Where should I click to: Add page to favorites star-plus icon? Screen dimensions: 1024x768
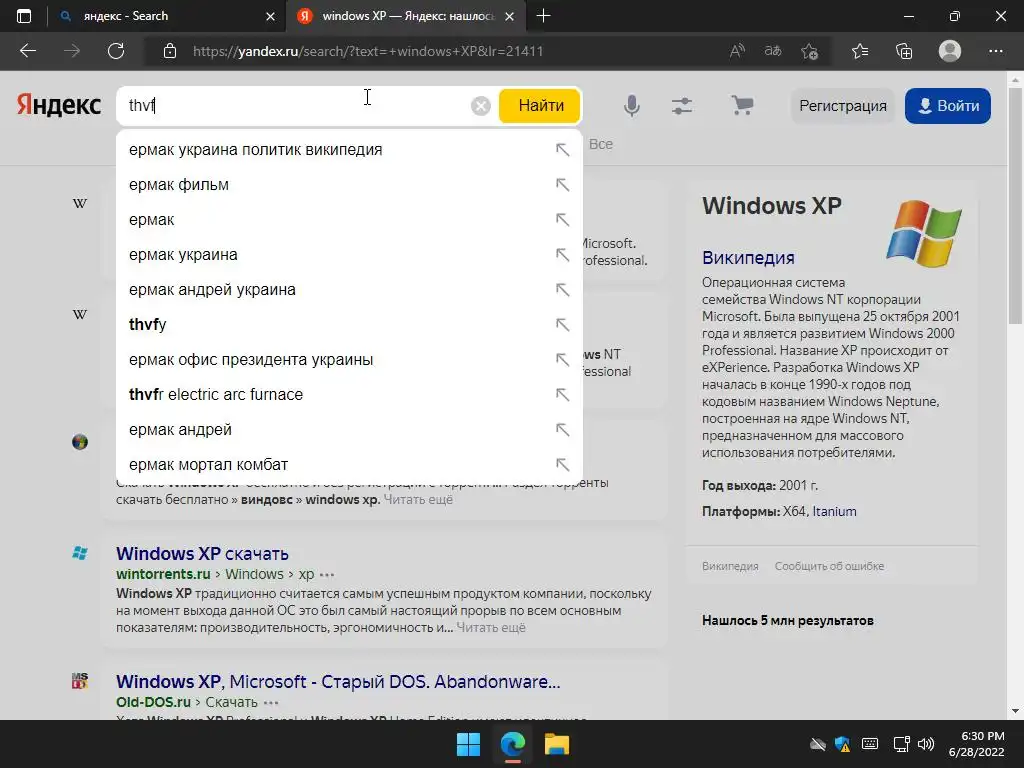pos(809,51)
